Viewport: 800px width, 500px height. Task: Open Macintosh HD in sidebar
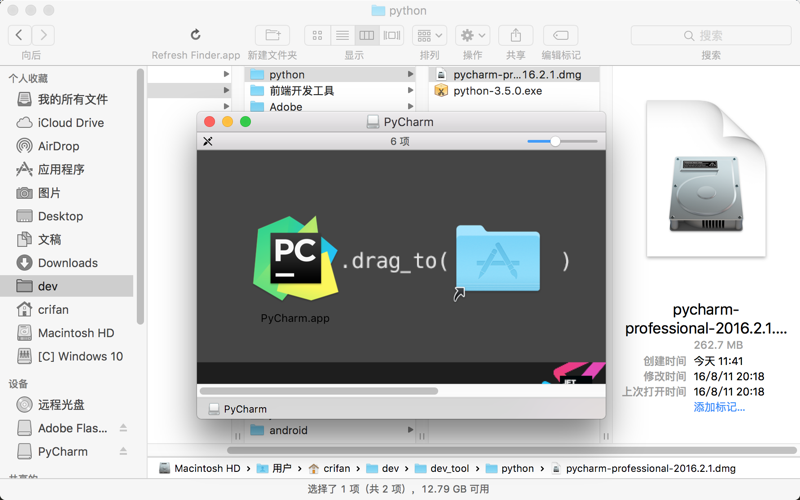[66, 333]
